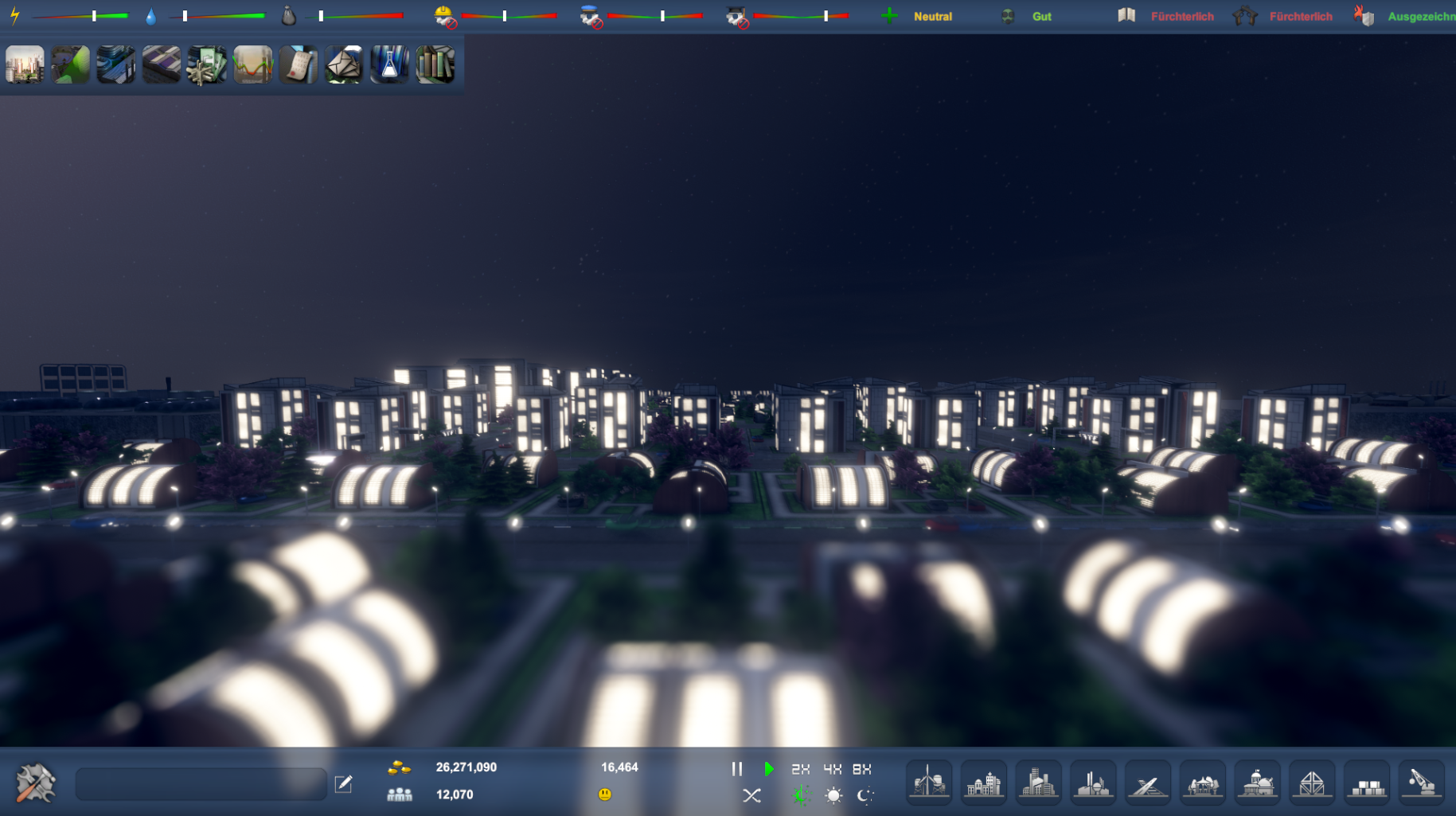The height and width of the screenshot is (816, 1456).
Task: Set game speed to 4X
Action: (832, 769)
